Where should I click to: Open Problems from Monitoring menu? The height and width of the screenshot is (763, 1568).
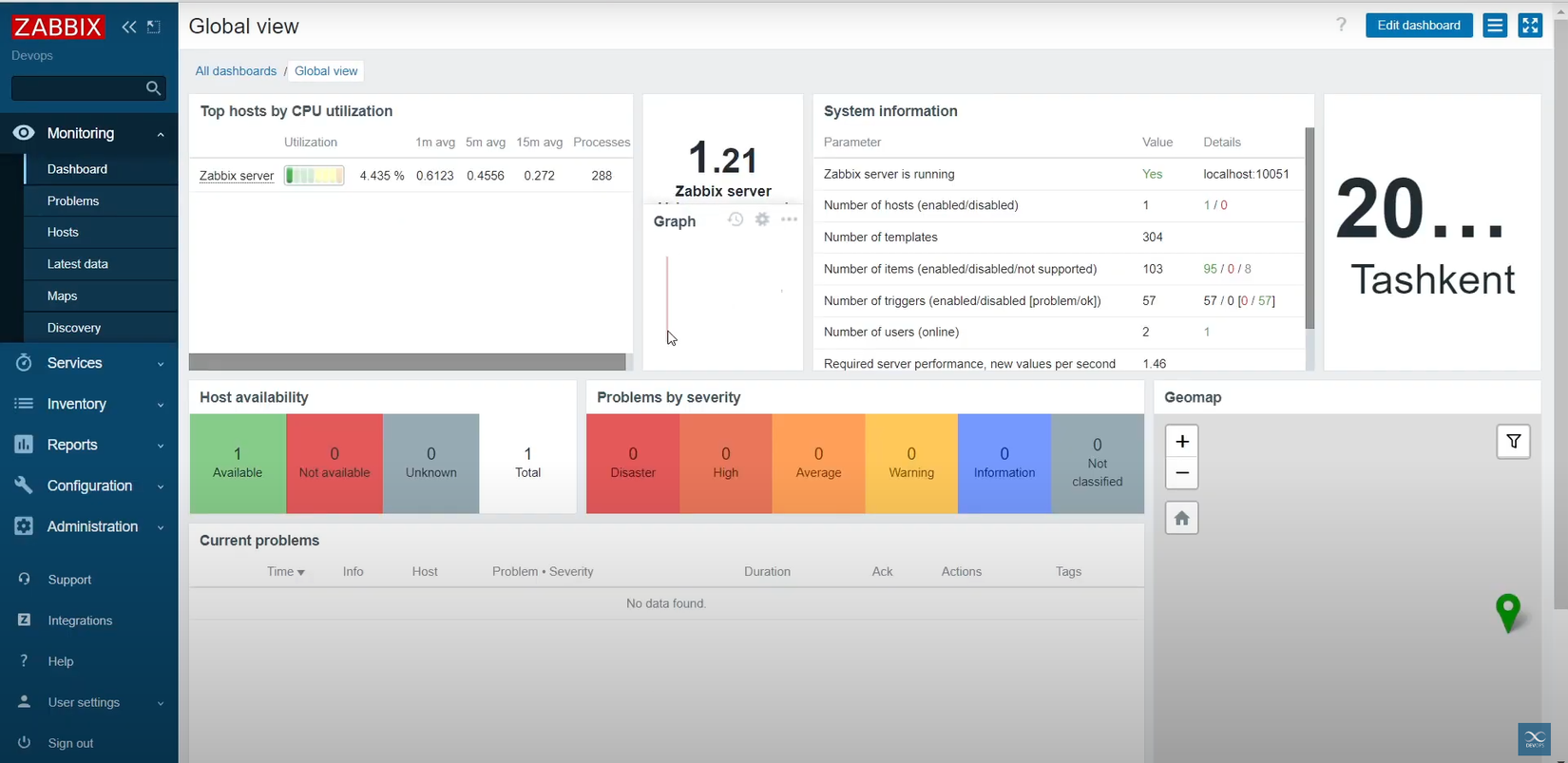click(73, 200)
